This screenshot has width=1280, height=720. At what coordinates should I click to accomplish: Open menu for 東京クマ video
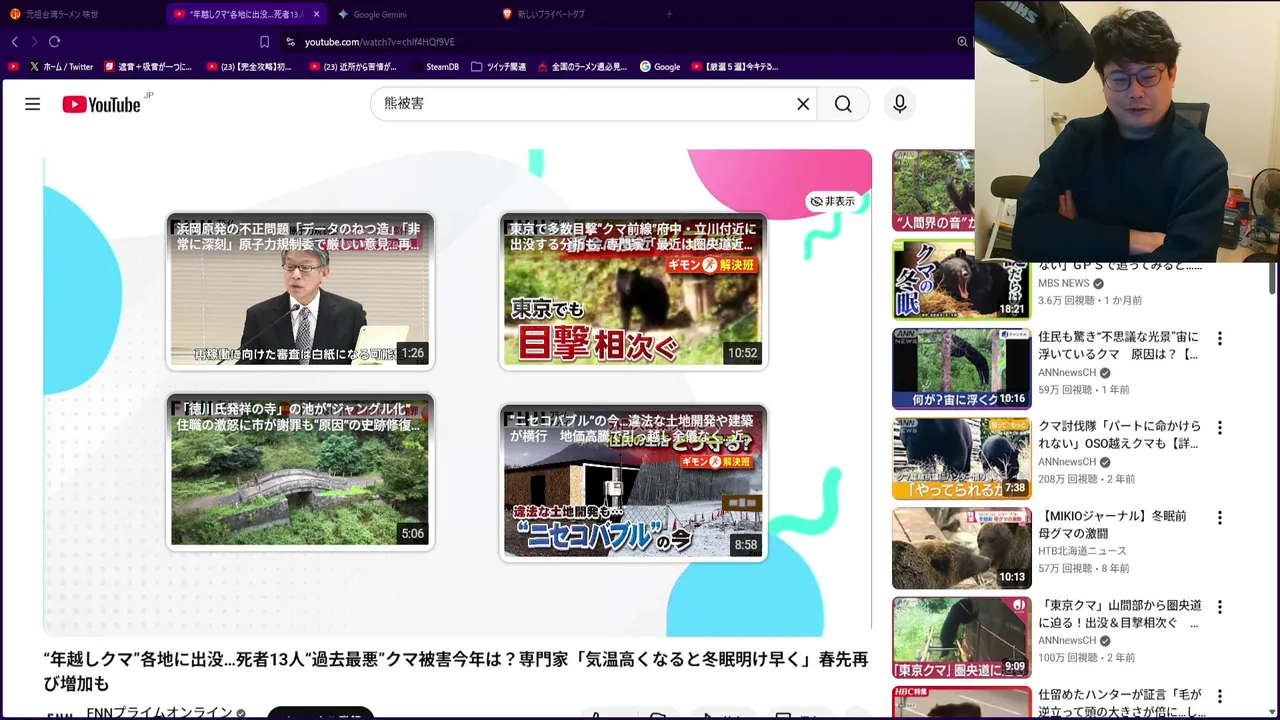coord(1219,607)
